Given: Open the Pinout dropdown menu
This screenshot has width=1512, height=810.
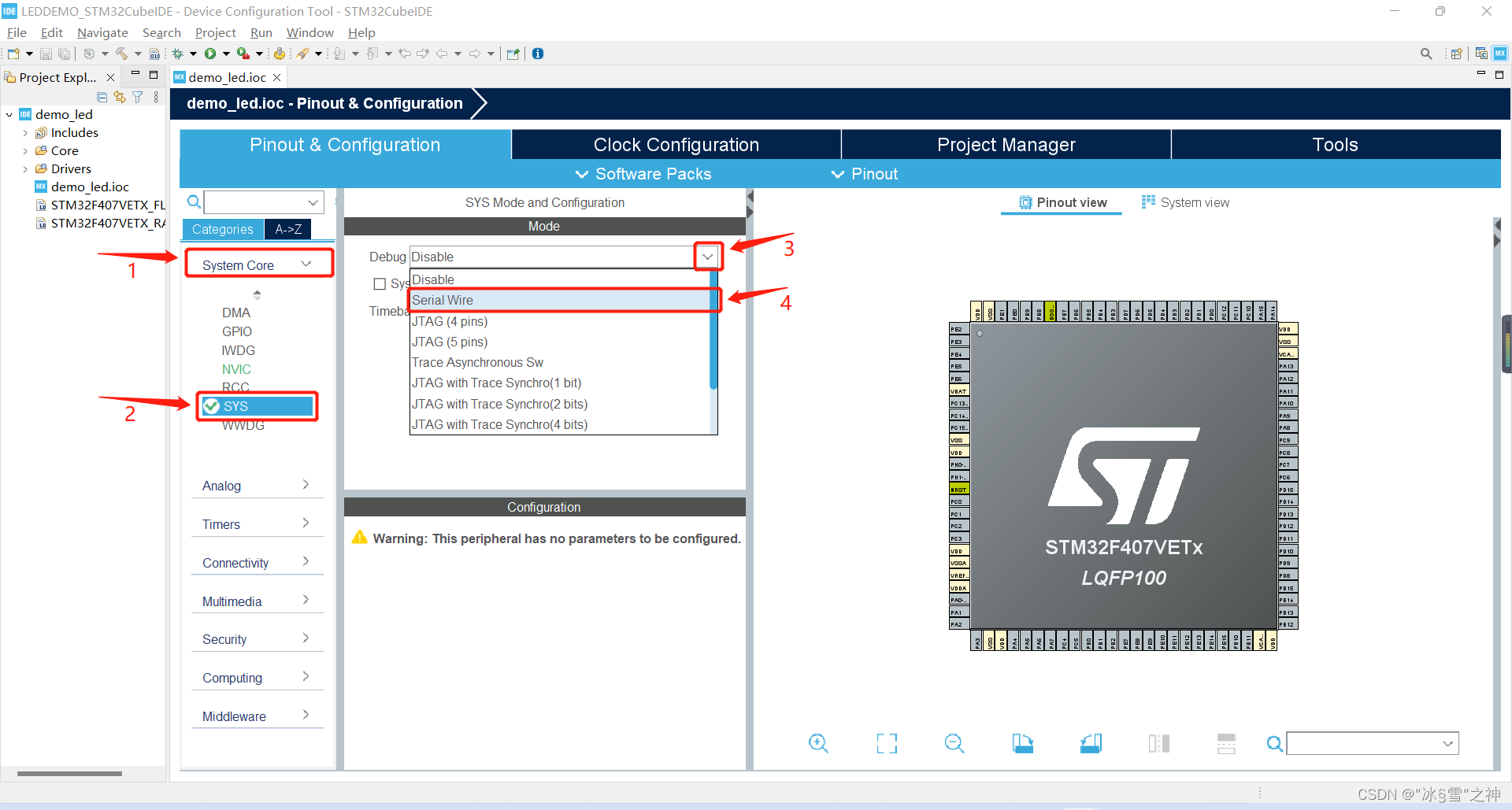Looking at the screenshot, I should coord(865,174).
